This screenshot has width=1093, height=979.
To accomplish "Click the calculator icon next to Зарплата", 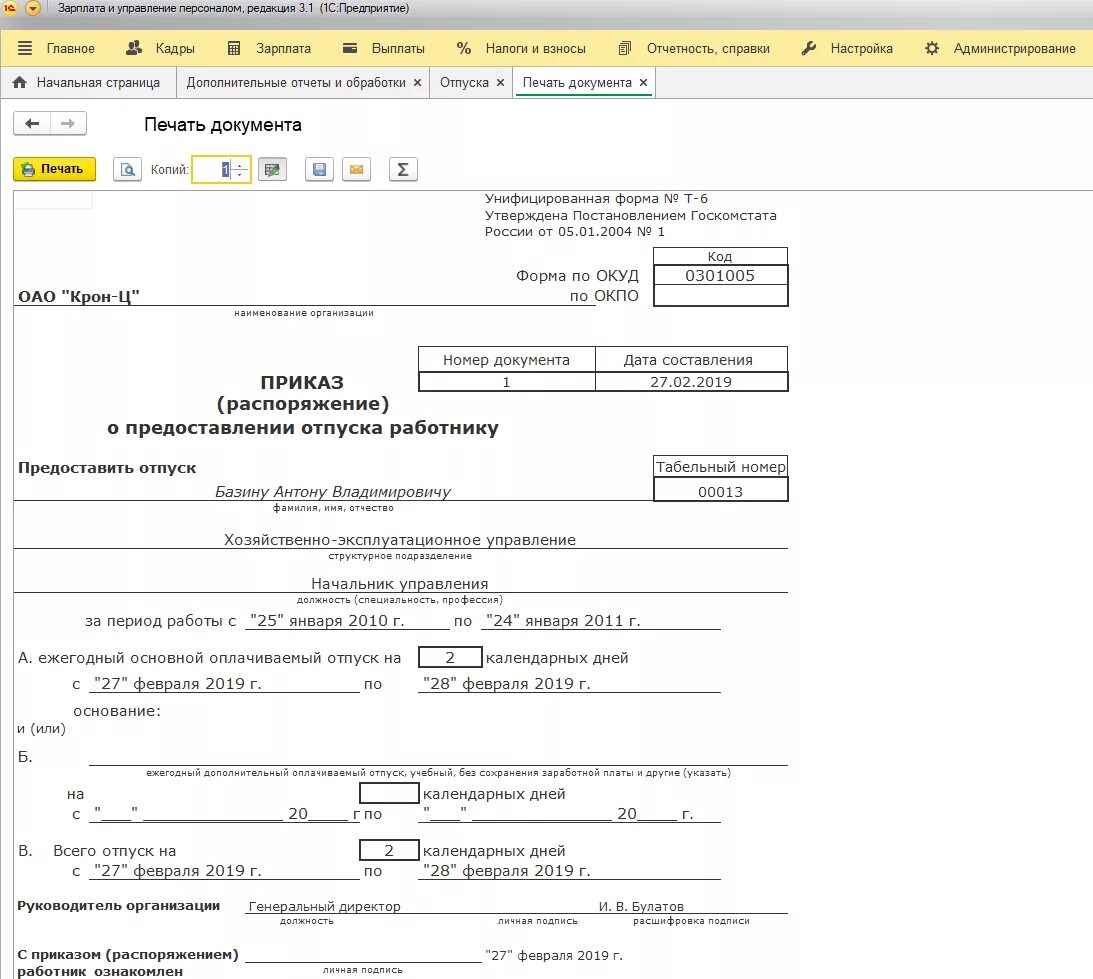I will click(234, 48).
